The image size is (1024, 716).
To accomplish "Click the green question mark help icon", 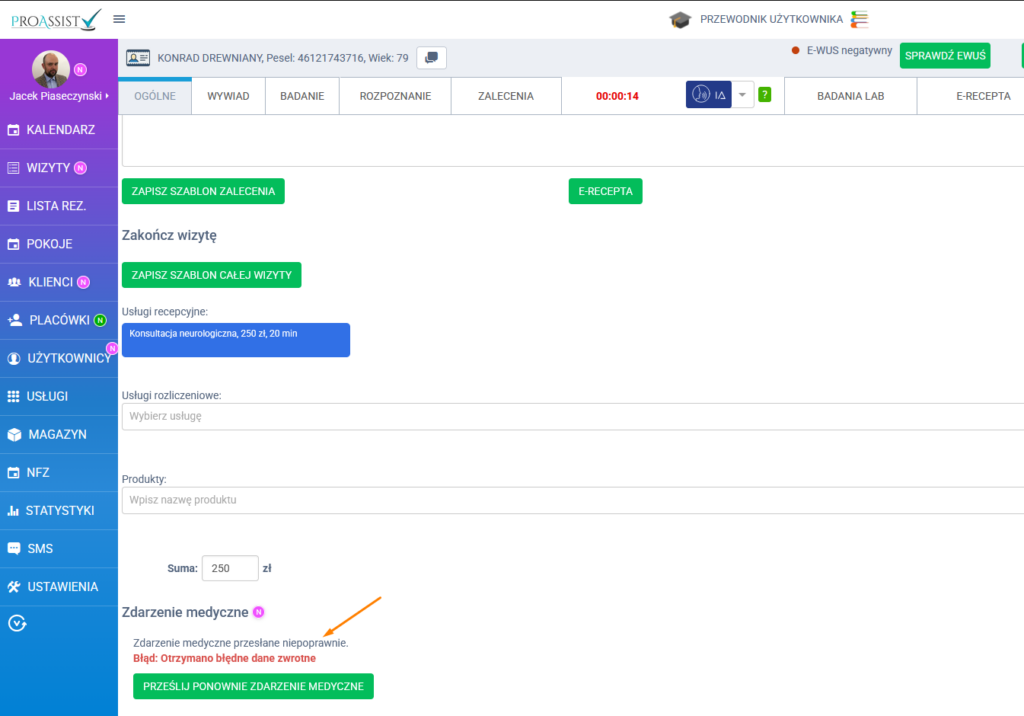I will tap(764, 95).
